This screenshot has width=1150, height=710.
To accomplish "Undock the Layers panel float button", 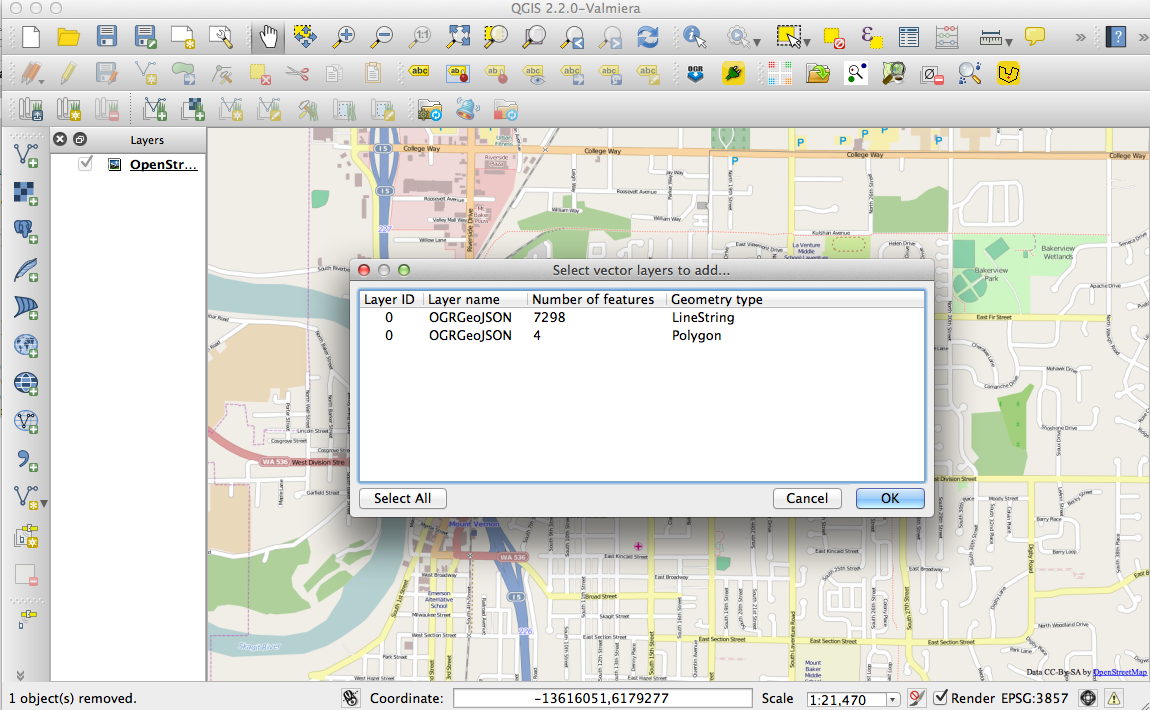I will [80, 139].
